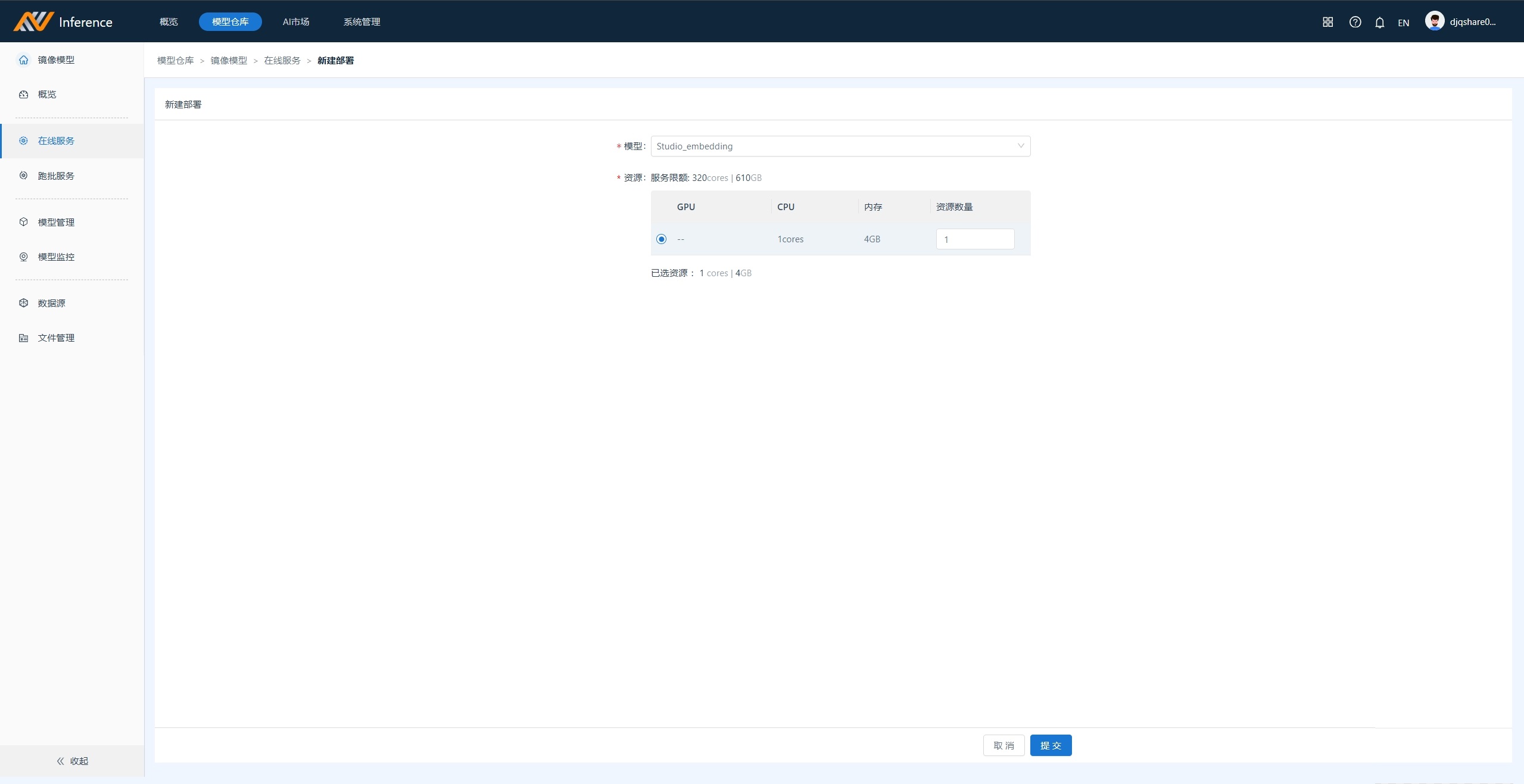Image resolution: width=1524 pixels, height=784 pixels.
Task: Open the djqshare0 user account menu
Action: (x=1472, y=22)
